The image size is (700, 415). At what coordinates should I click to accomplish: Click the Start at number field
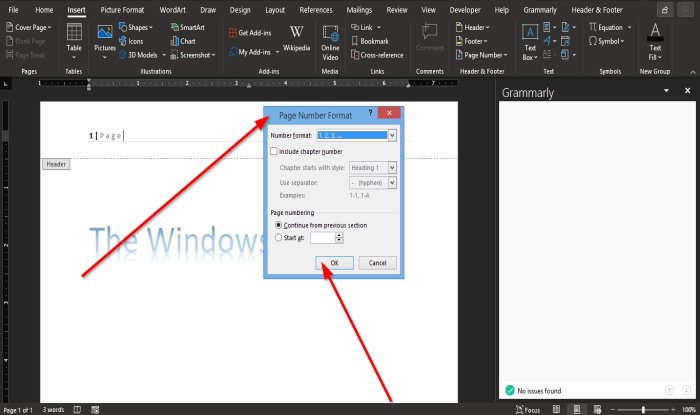tap(323, 238)
